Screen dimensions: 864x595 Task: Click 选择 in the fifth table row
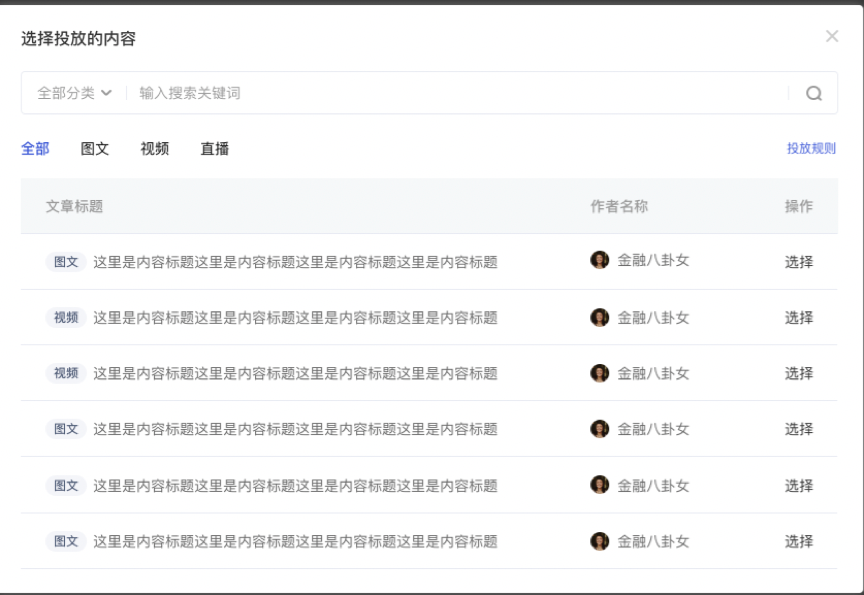(799, 485)
